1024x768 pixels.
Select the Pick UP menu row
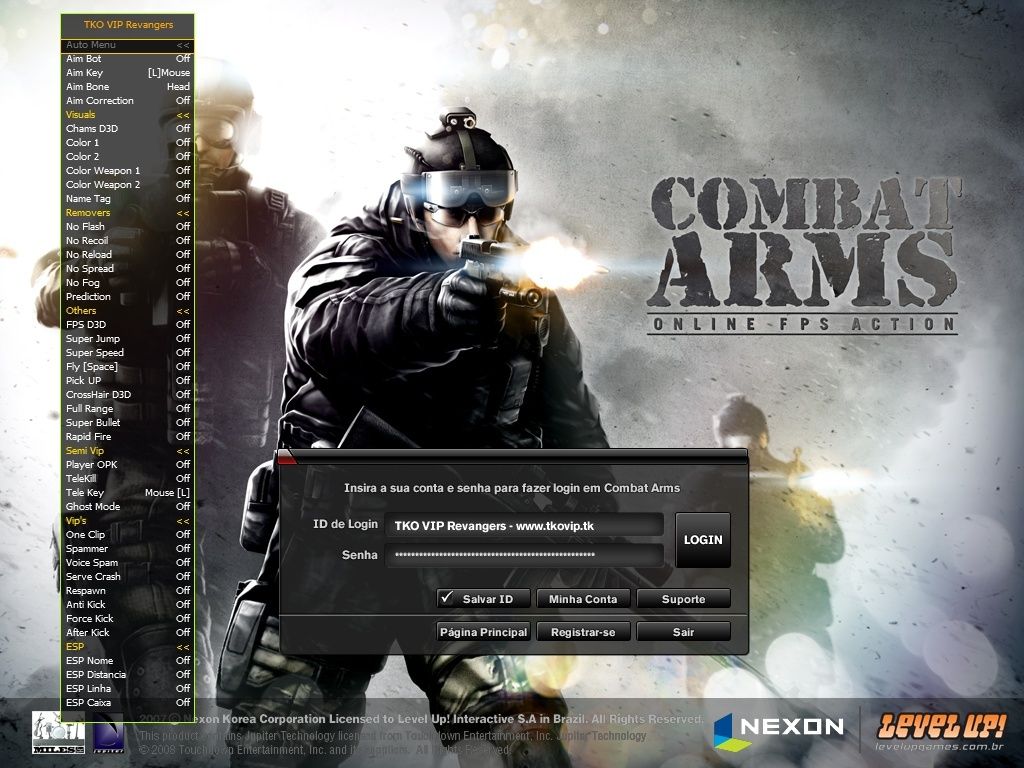tap(128, 381)
